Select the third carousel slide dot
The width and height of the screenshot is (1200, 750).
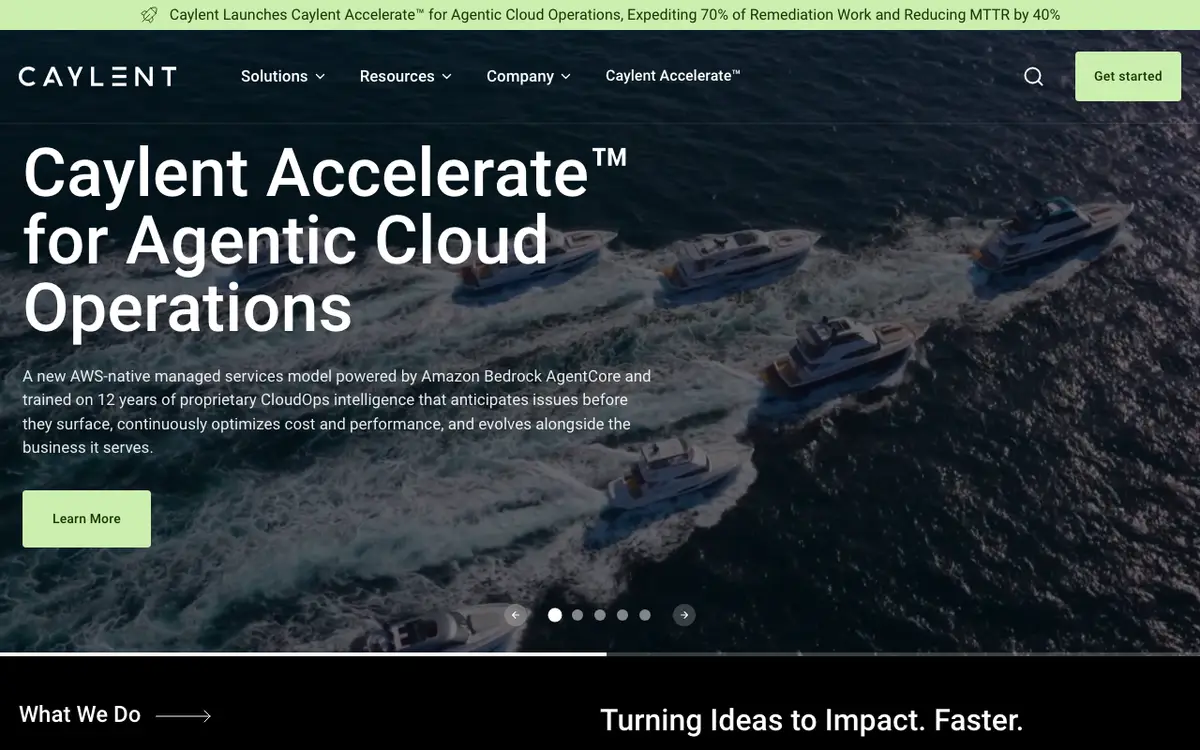(600, 615)
